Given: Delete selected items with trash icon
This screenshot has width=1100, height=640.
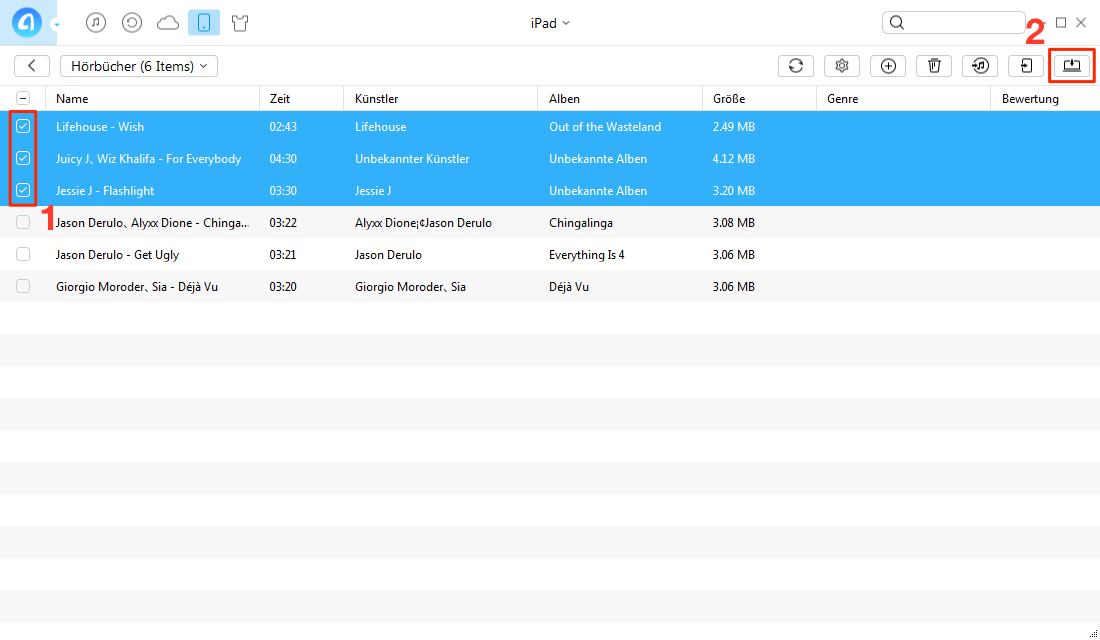Looking at the screenshot, I should point(934,66).
